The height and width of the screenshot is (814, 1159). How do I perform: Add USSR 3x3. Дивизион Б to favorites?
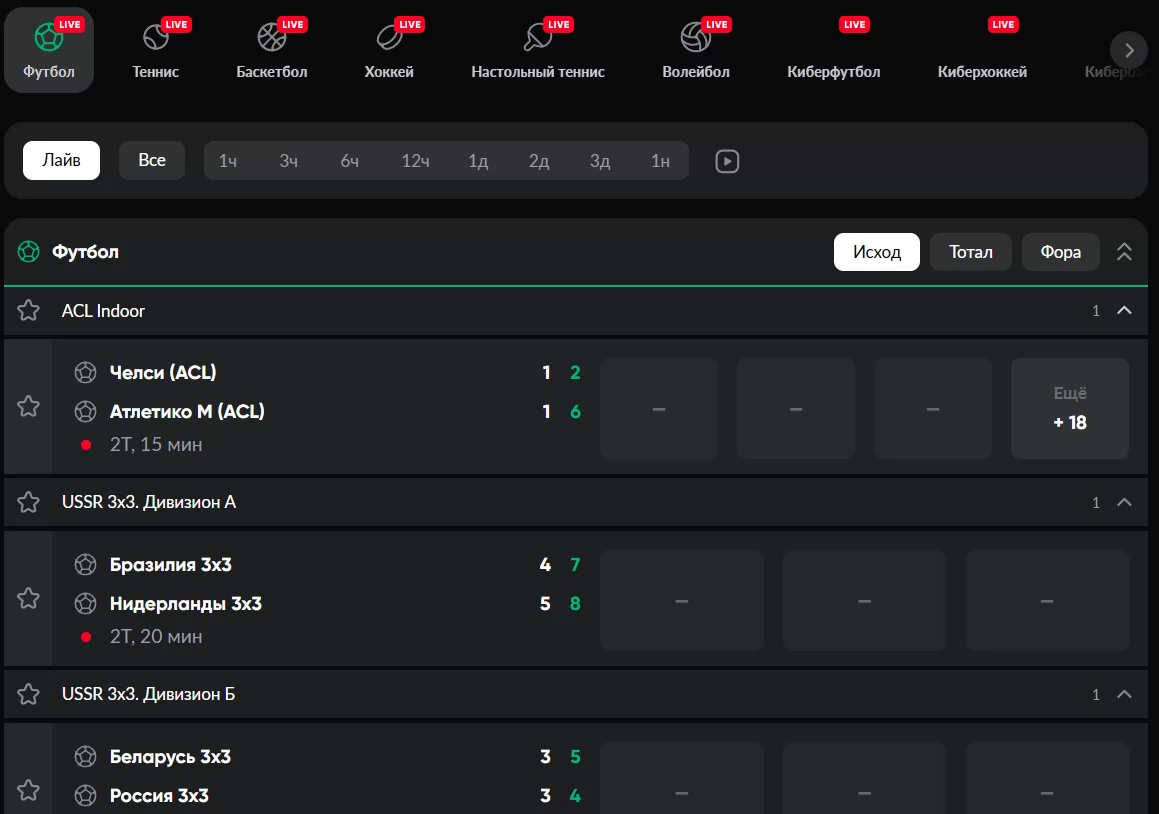pyautogui.click(x=28, y=694)
